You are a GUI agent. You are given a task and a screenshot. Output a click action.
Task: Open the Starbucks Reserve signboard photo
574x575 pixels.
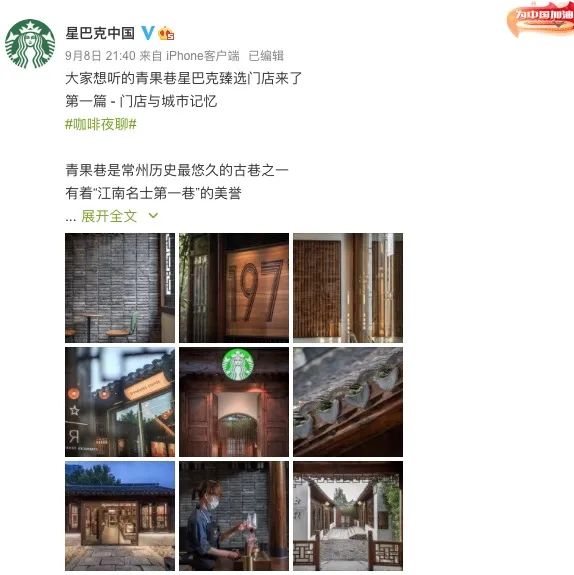click(120, 402)
